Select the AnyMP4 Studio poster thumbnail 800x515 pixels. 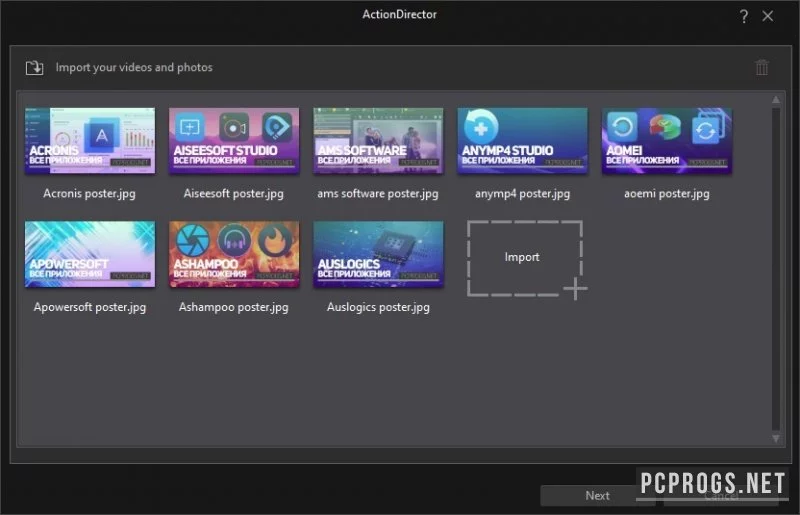pos(522,141)
